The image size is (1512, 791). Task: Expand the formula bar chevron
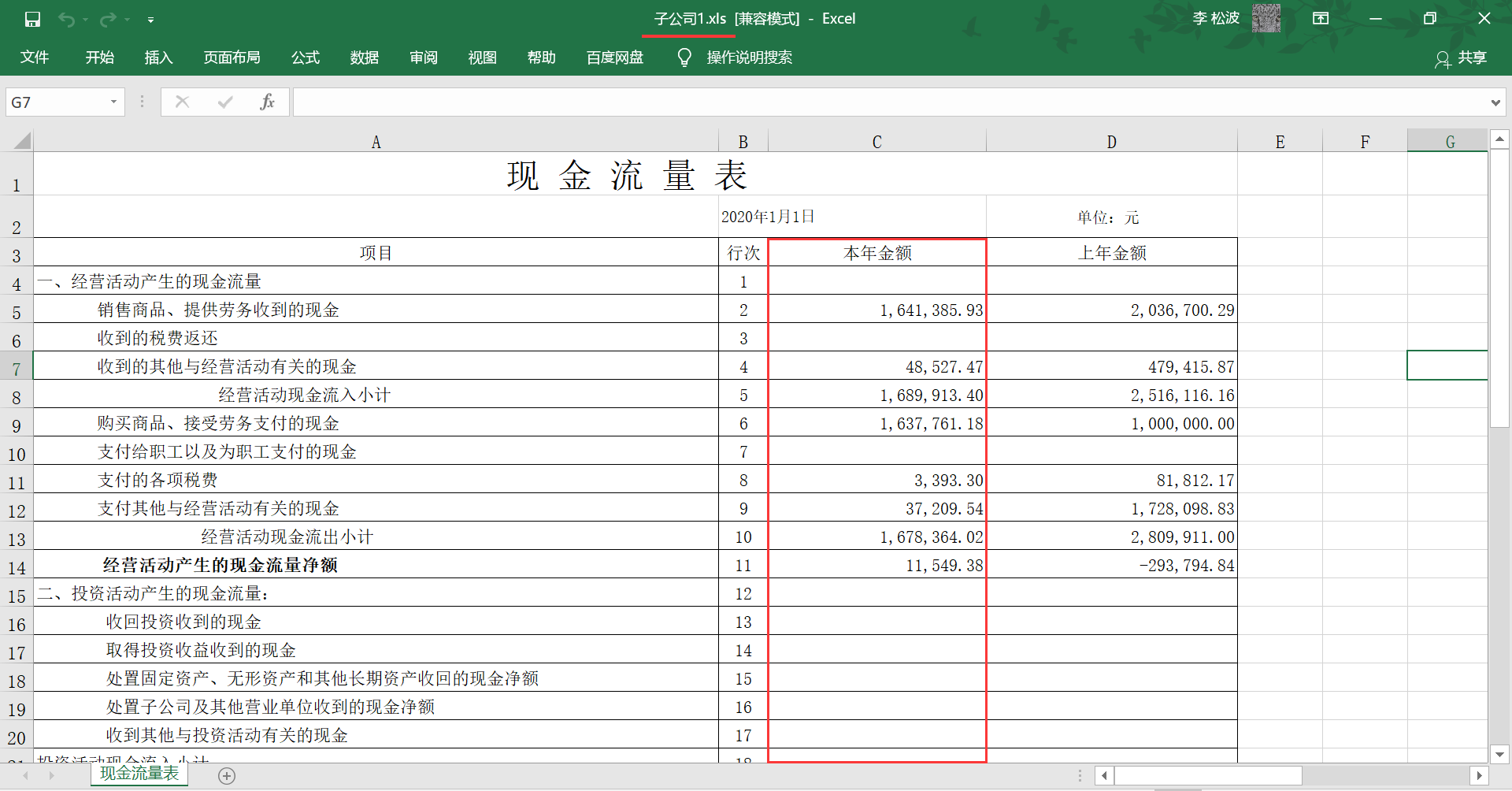point(1495,102)
